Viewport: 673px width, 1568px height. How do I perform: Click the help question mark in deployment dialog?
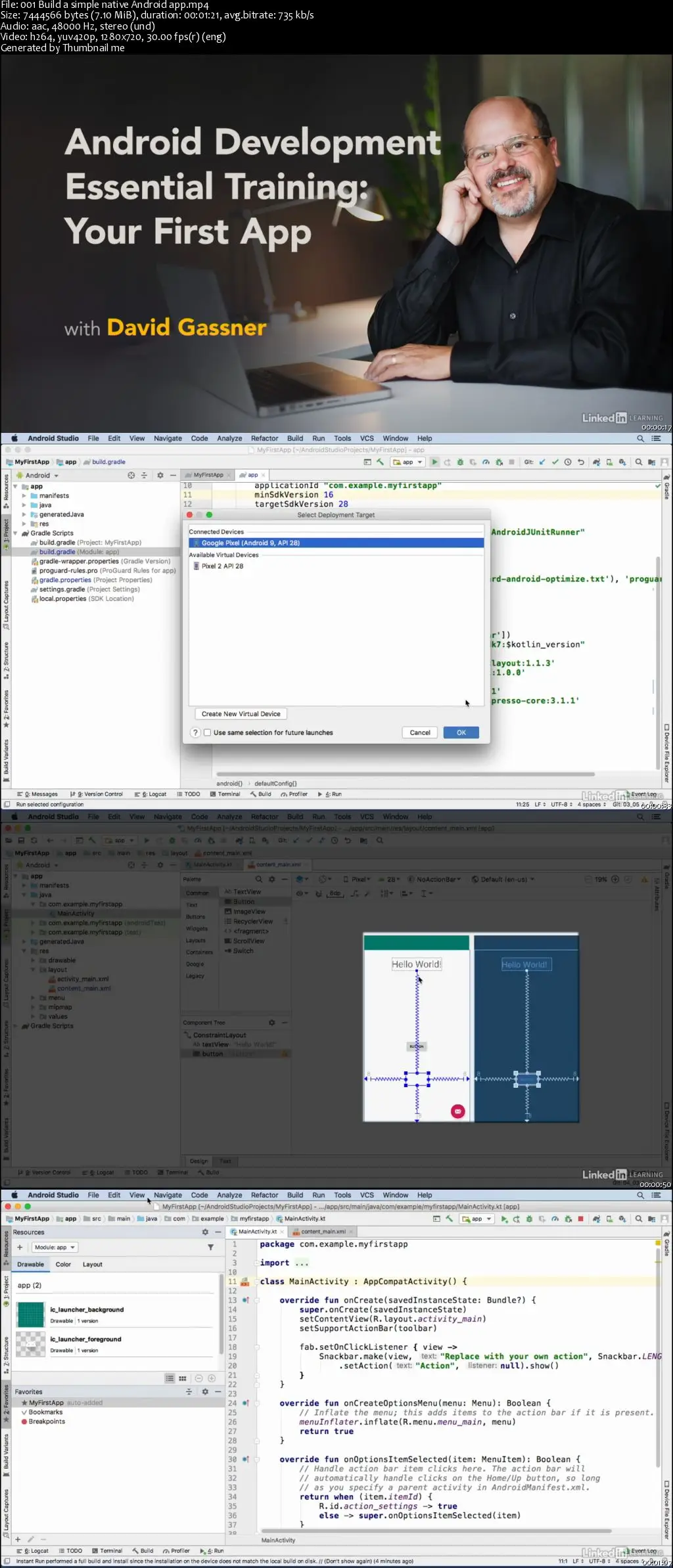195,732
